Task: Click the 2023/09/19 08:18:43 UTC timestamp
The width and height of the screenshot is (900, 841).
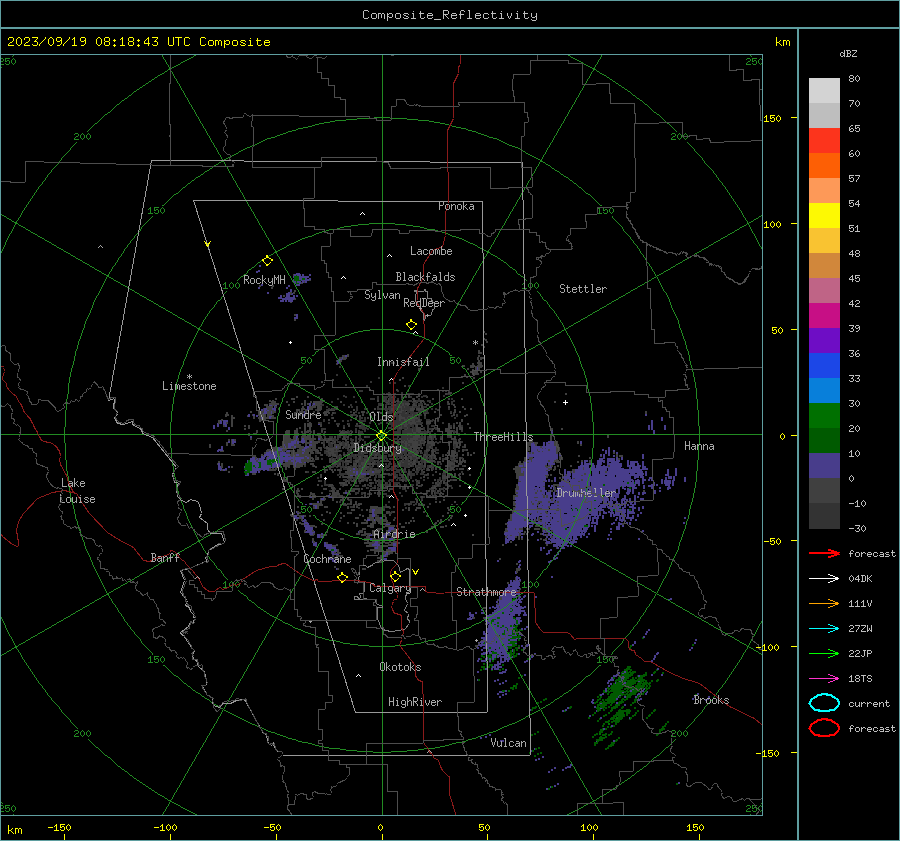Action: [99, 42]
